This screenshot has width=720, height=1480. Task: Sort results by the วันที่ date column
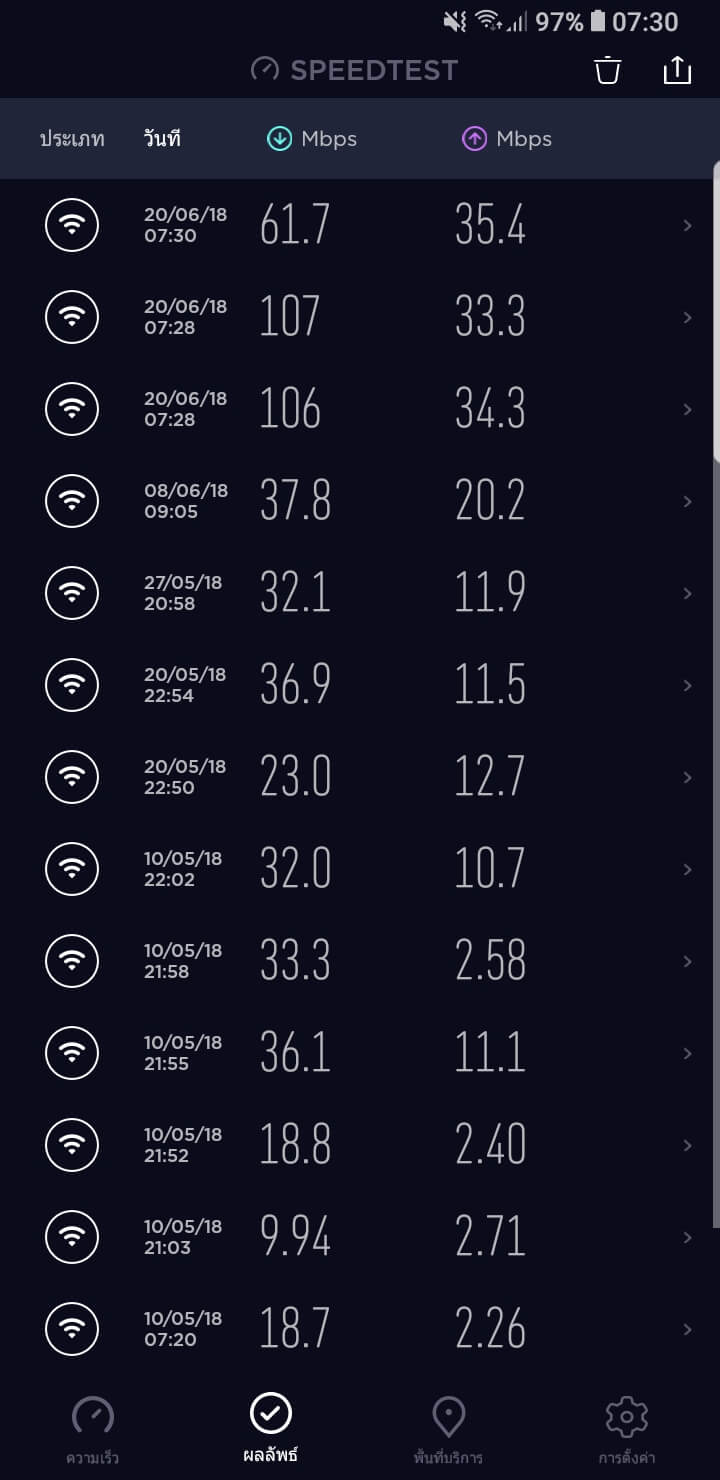click(x=162, y=139)
